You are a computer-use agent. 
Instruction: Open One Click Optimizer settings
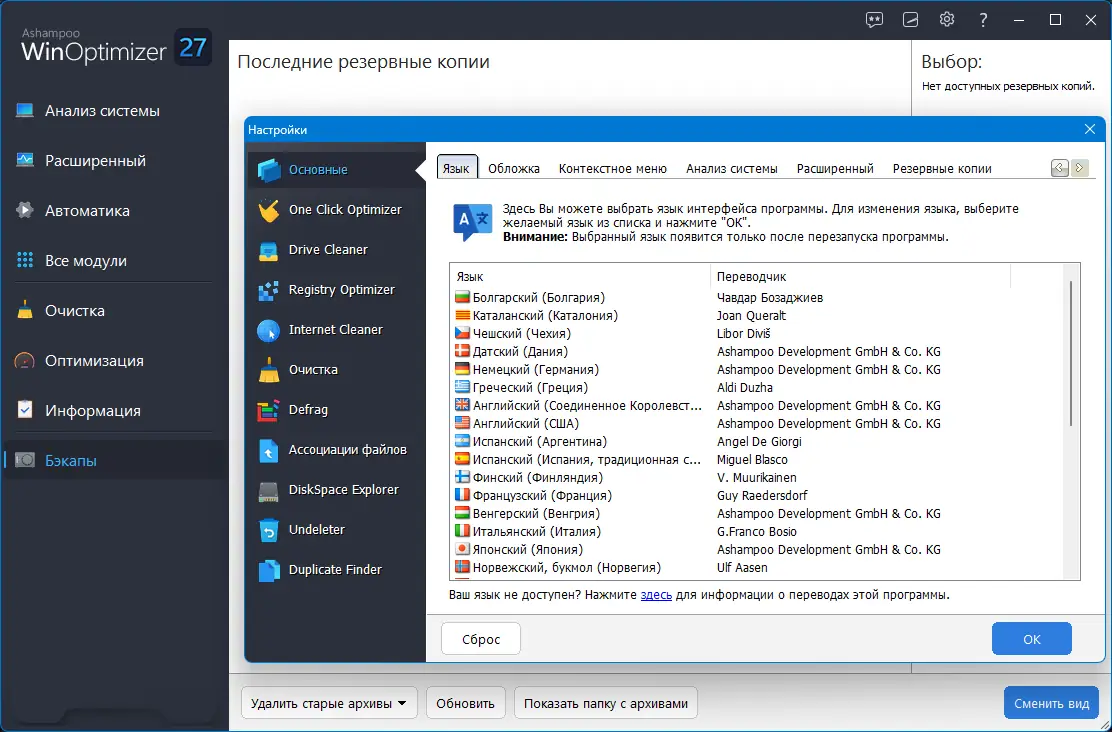335,210
